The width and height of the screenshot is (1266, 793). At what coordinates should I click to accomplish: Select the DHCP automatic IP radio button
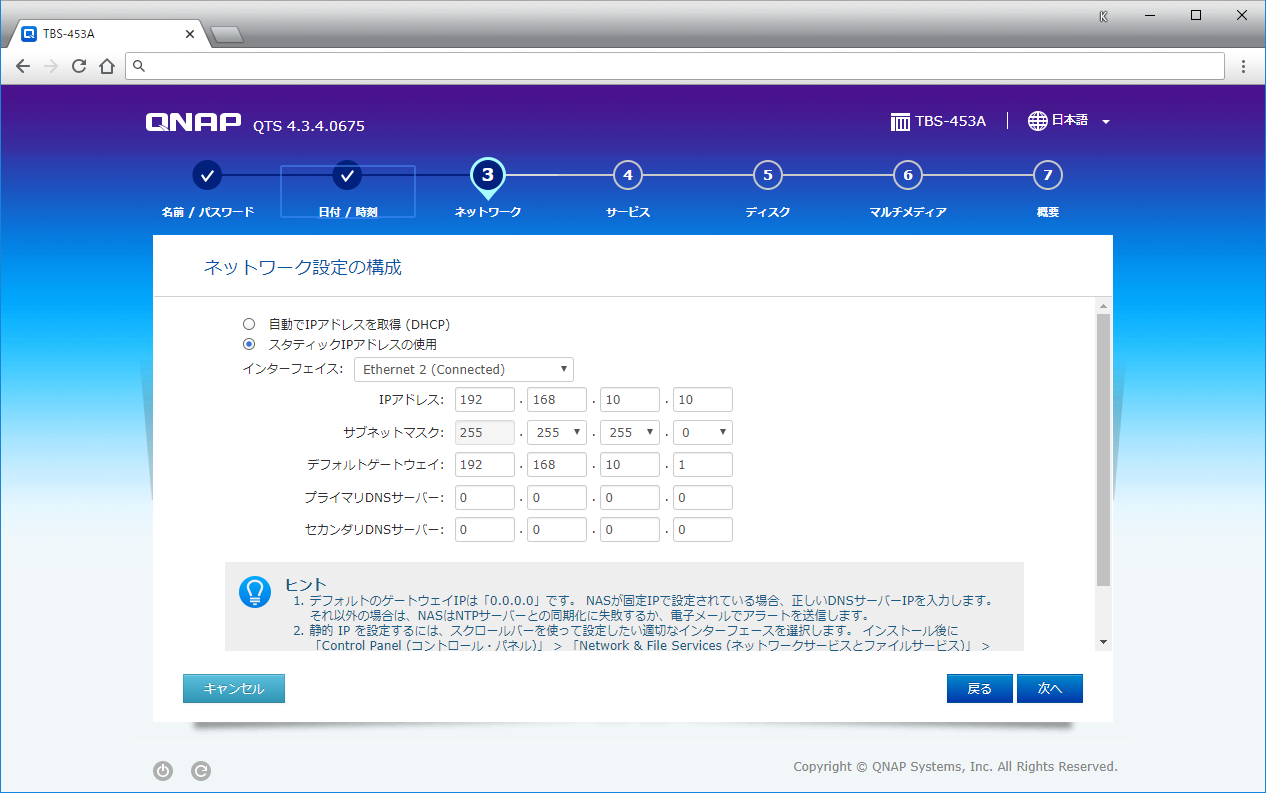coord(249,324)
